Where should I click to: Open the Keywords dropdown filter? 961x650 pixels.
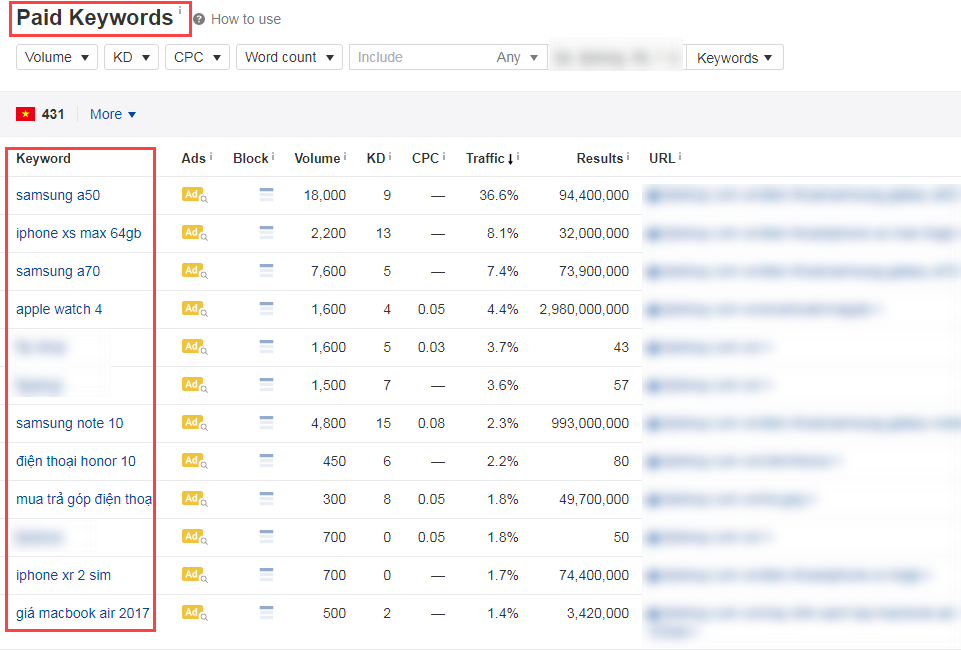pyautogui.click(x=734, y=58)
